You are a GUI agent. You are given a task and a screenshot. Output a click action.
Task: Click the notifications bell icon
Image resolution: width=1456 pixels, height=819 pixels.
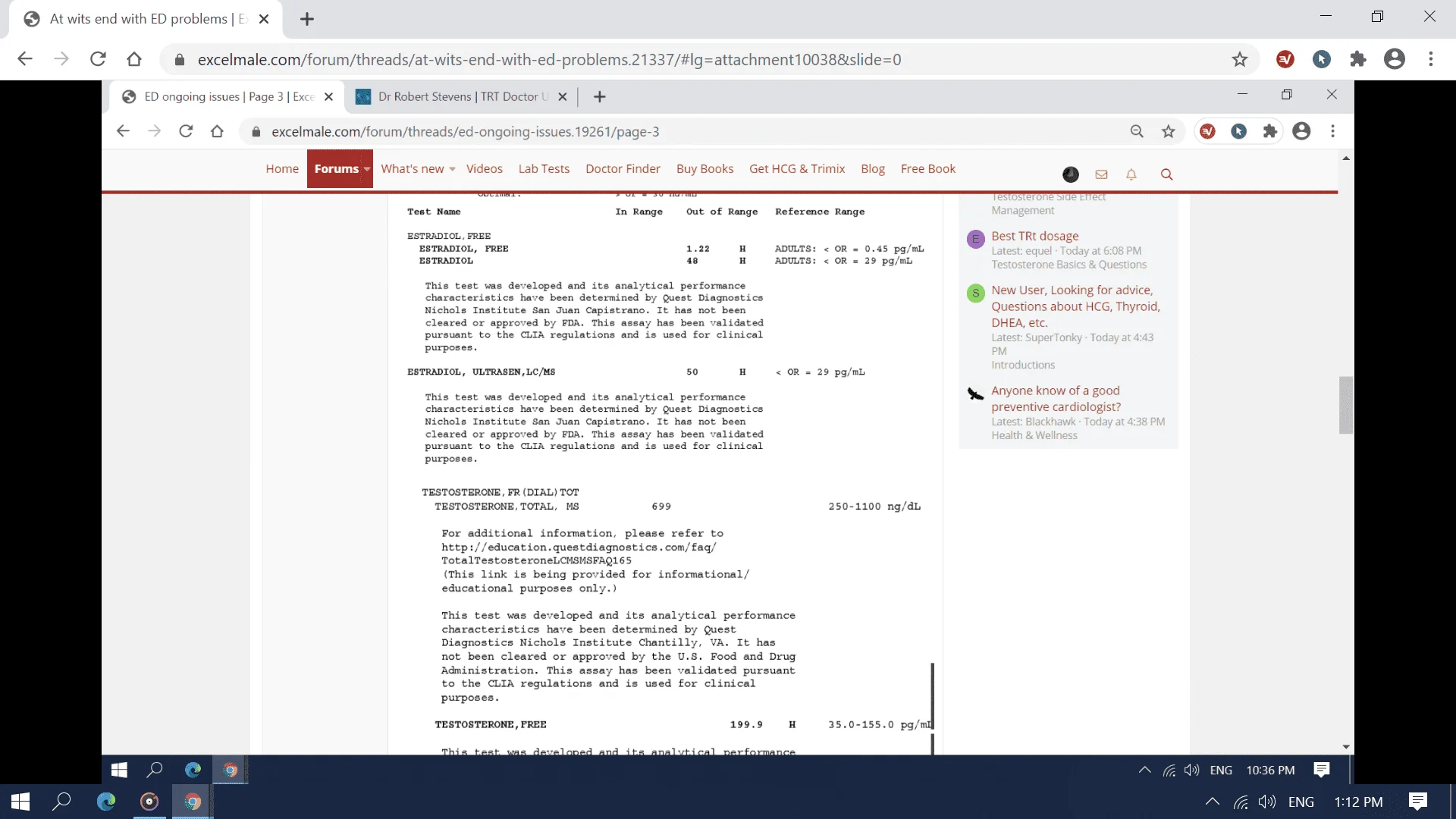pos(1132,174)
